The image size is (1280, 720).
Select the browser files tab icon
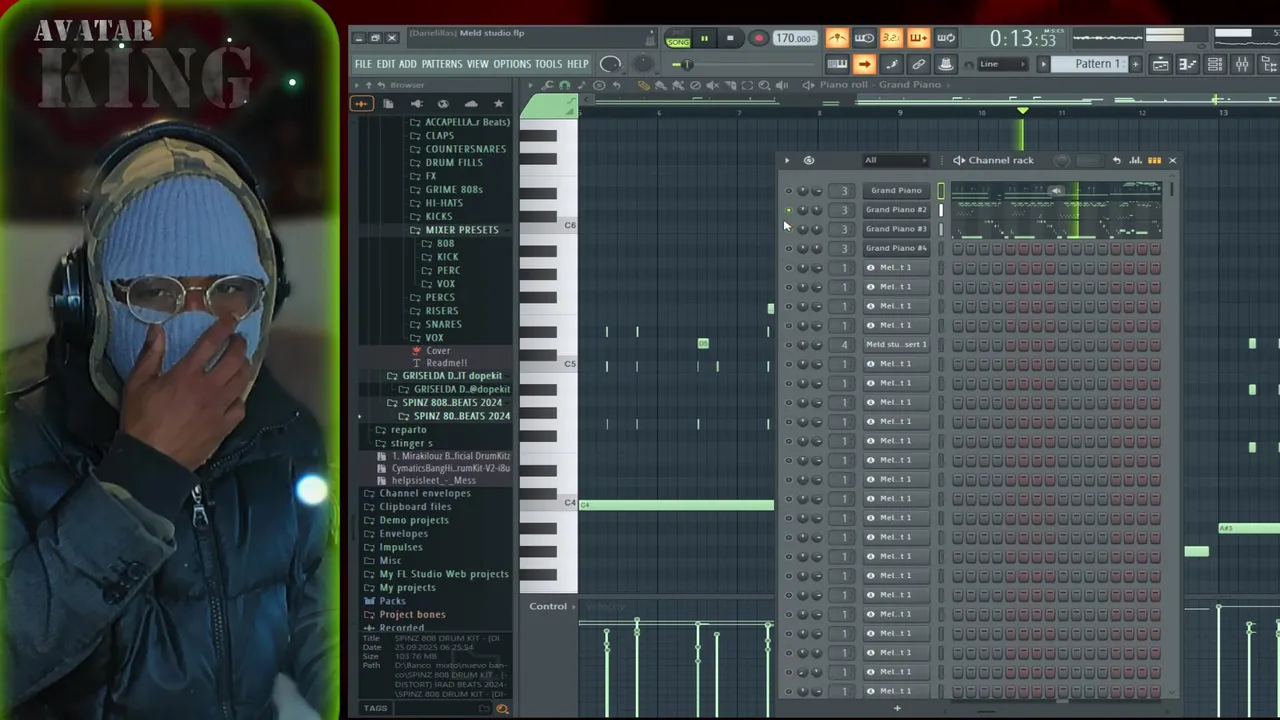pos(389,104)
